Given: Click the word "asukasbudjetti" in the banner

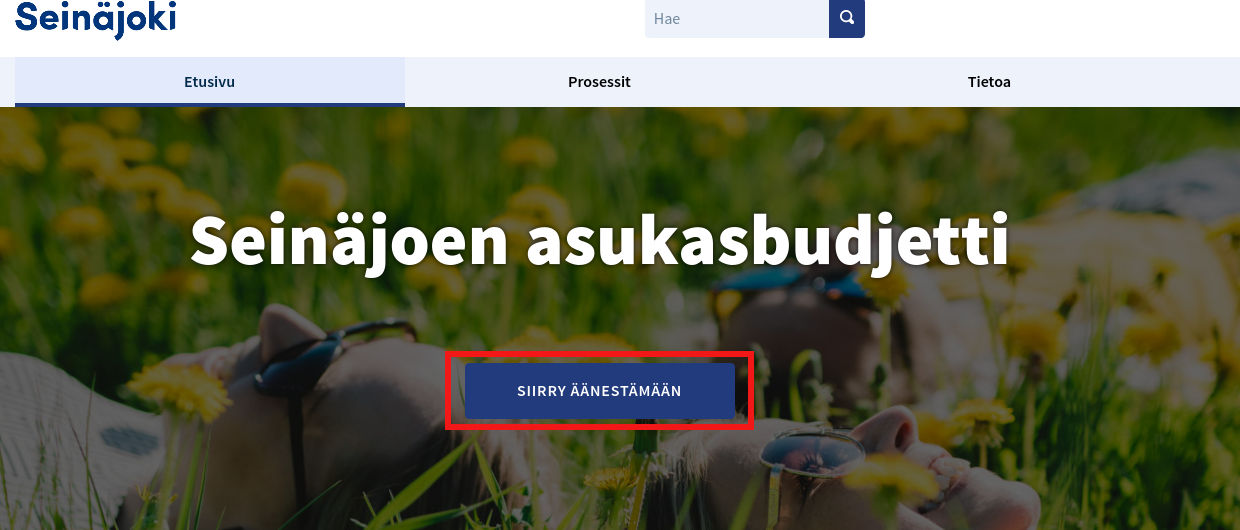Looking at the screenshot, I should [768, 240].
